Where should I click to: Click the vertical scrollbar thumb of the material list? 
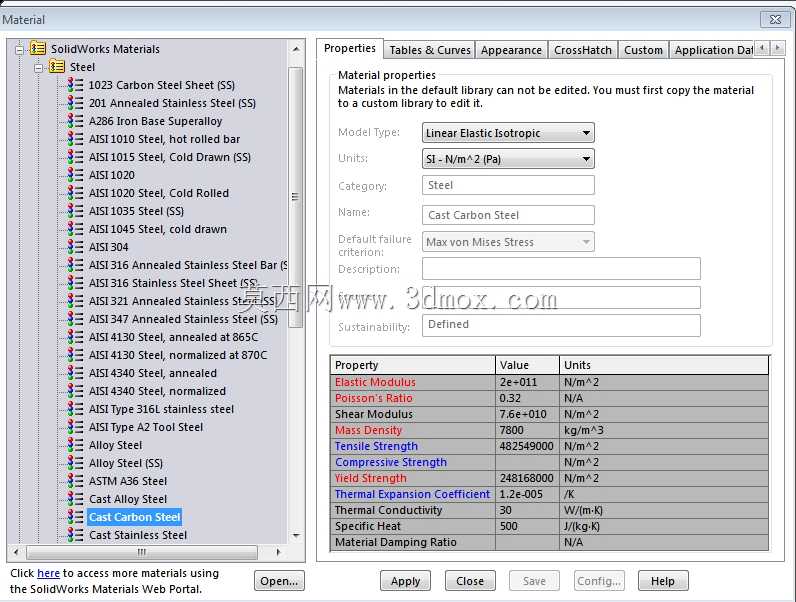pyautogui.click(x=295, y=197)
